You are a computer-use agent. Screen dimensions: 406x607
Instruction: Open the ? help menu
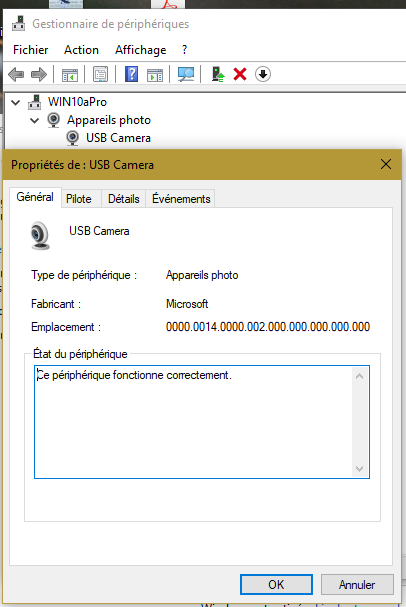(184, 50)
